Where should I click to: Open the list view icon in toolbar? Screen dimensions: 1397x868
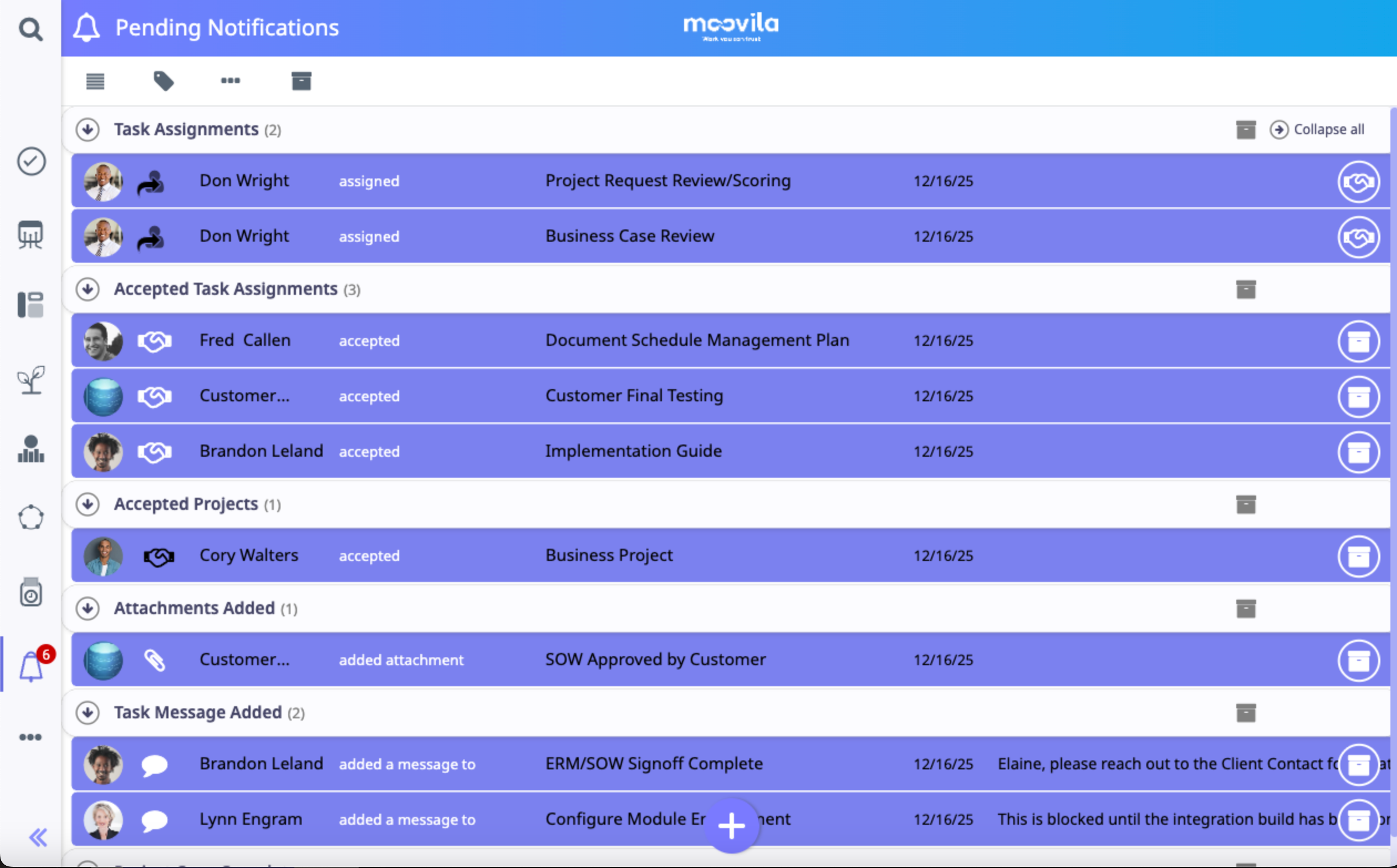95,81
